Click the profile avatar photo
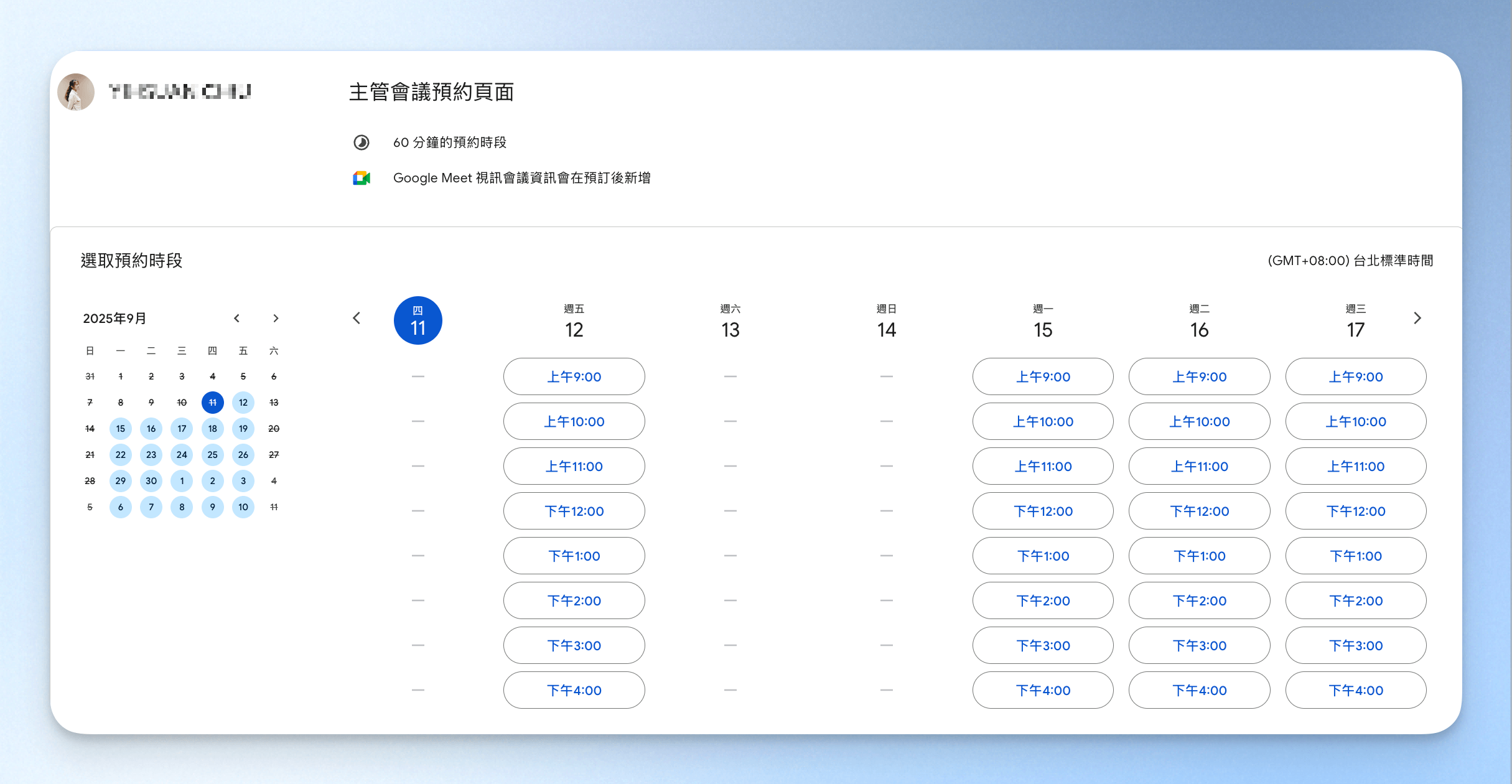This screenshot has height=784, width=1512. [76, 92]
